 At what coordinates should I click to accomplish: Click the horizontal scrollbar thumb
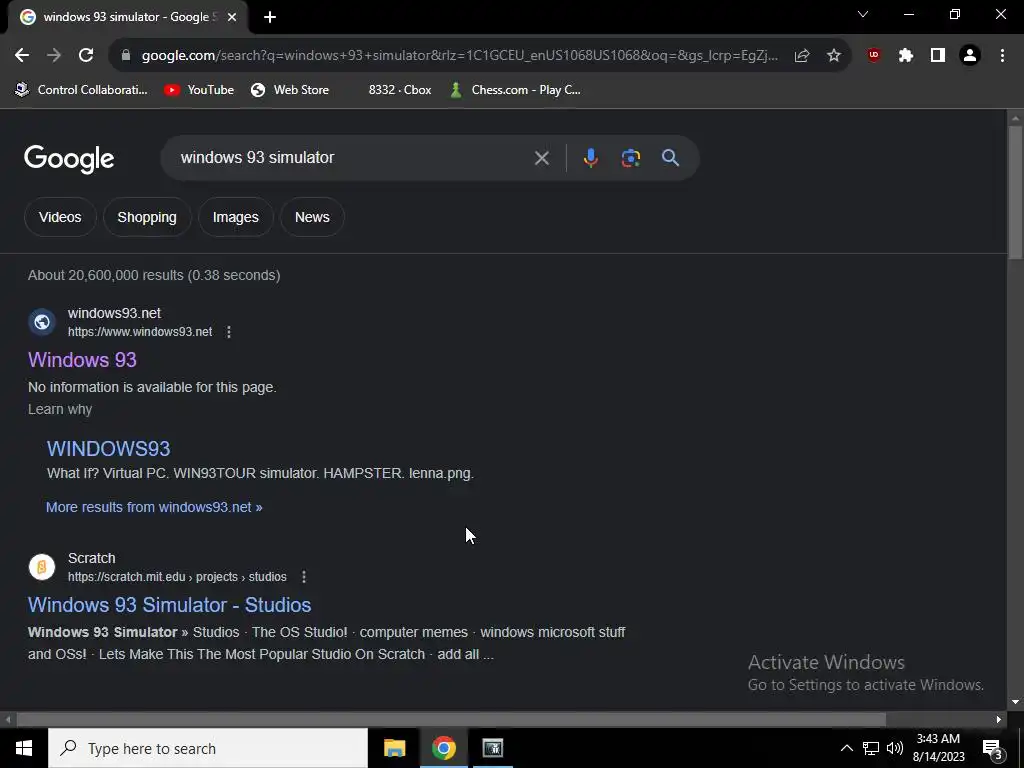coord(451,720)
